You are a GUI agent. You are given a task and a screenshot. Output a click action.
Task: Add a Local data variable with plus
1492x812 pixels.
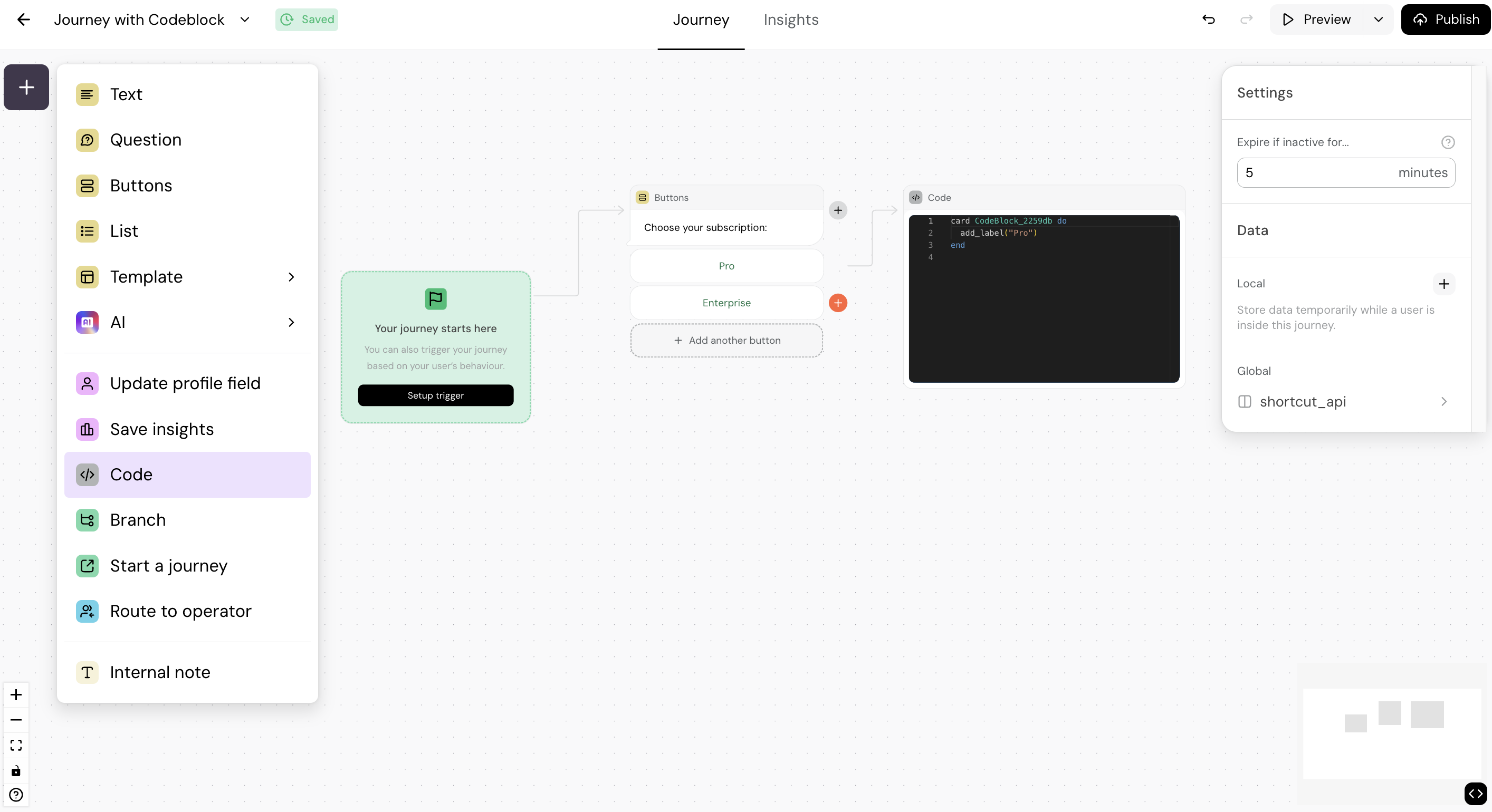click(x=1444, y=284)
